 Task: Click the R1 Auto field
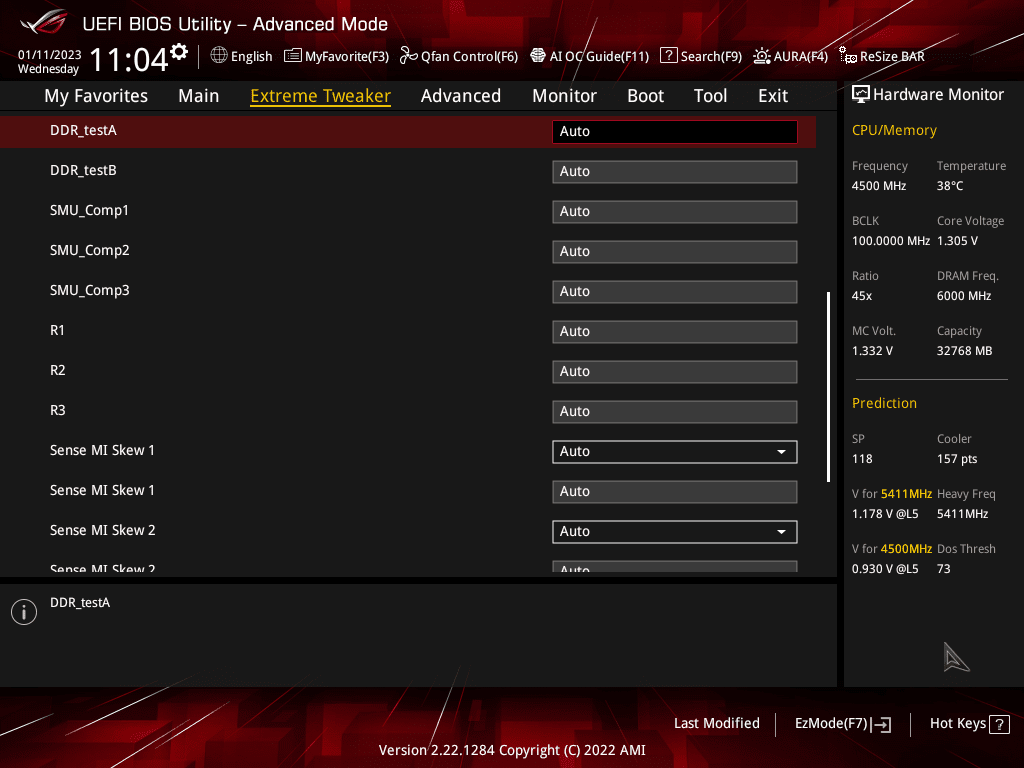click(675, 332)
